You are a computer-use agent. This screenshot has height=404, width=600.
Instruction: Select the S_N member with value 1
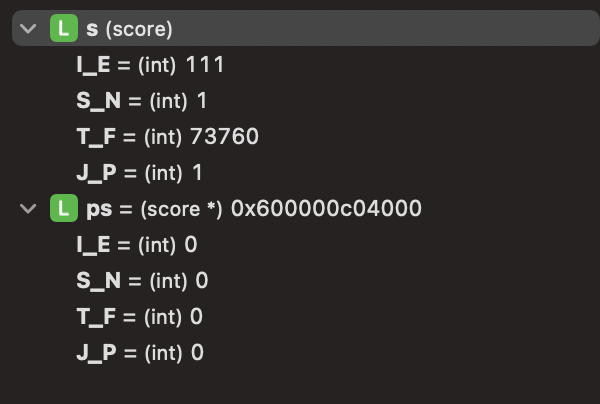(142, 101)
